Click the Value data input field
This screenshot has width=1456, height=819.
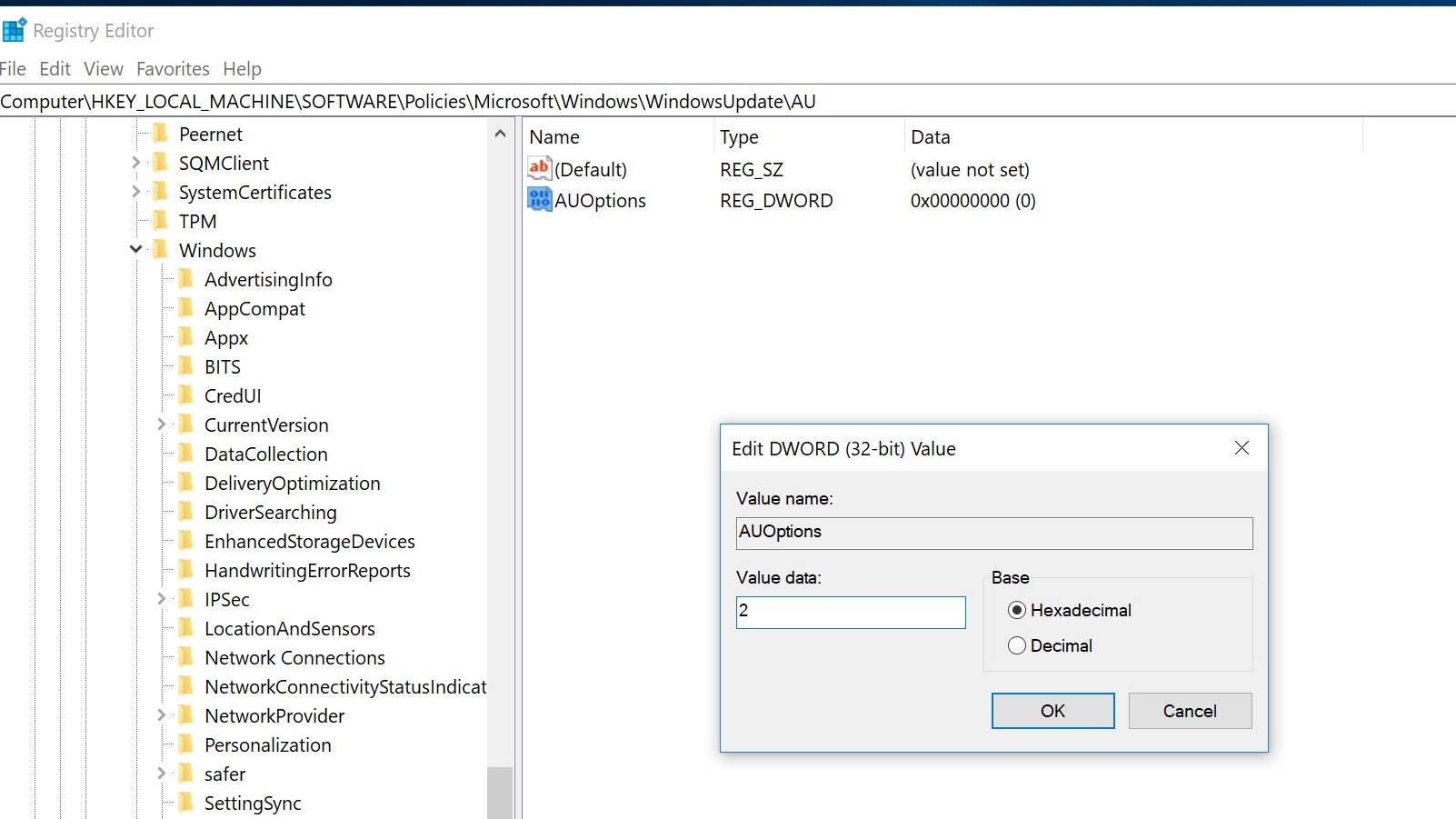[x=851, y=612]
